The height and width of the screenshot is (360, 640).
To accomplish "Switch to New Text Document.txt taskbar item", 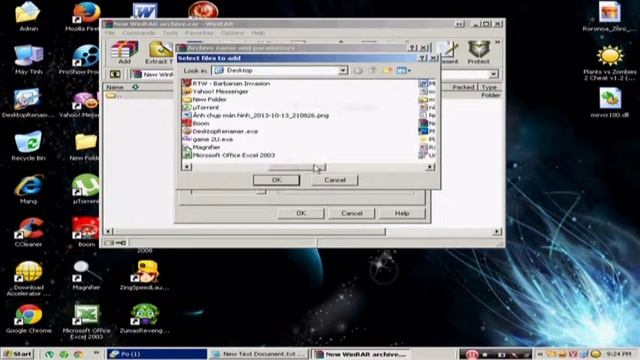I will [259, 354].
